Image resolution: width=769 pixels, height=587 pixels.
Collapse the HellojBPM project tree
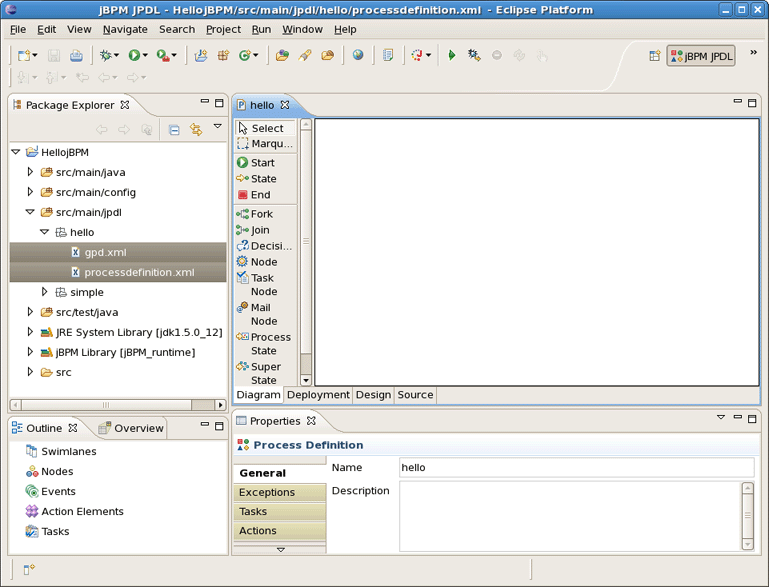pyautogui.click(x=16, y=152)
